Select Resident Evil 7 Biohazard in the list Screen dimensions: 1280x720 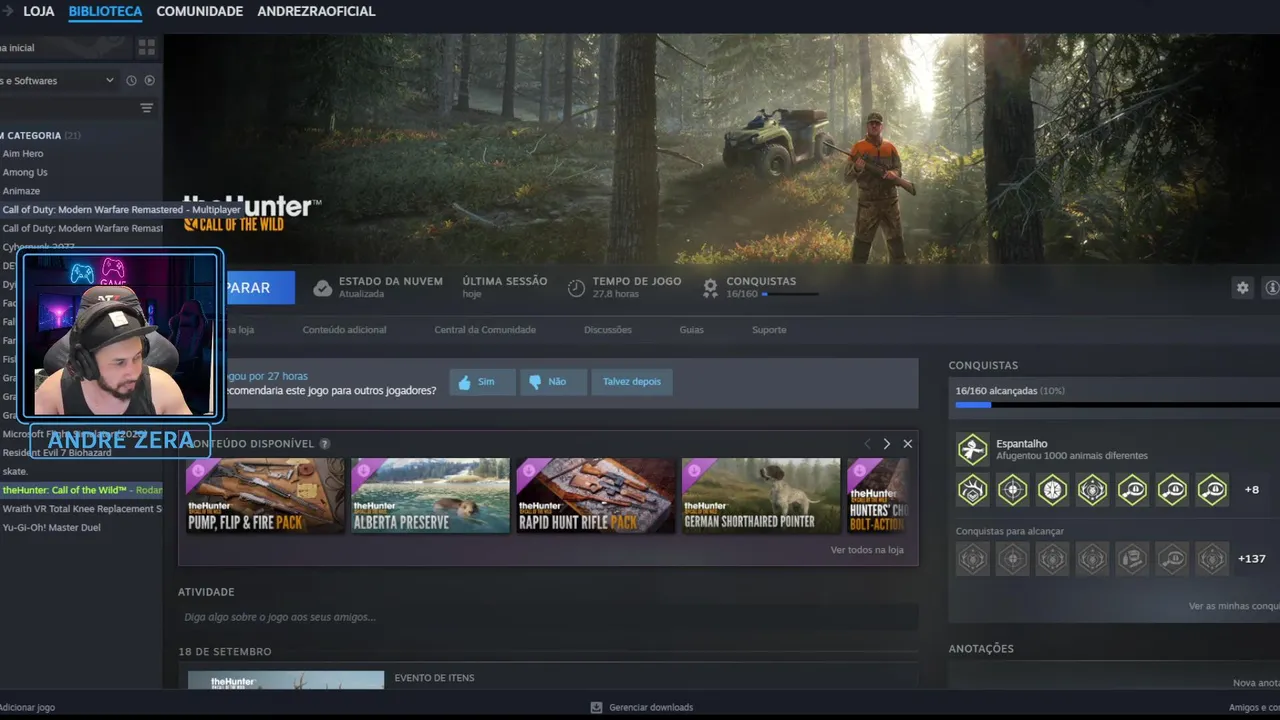[x=57, y=453]
